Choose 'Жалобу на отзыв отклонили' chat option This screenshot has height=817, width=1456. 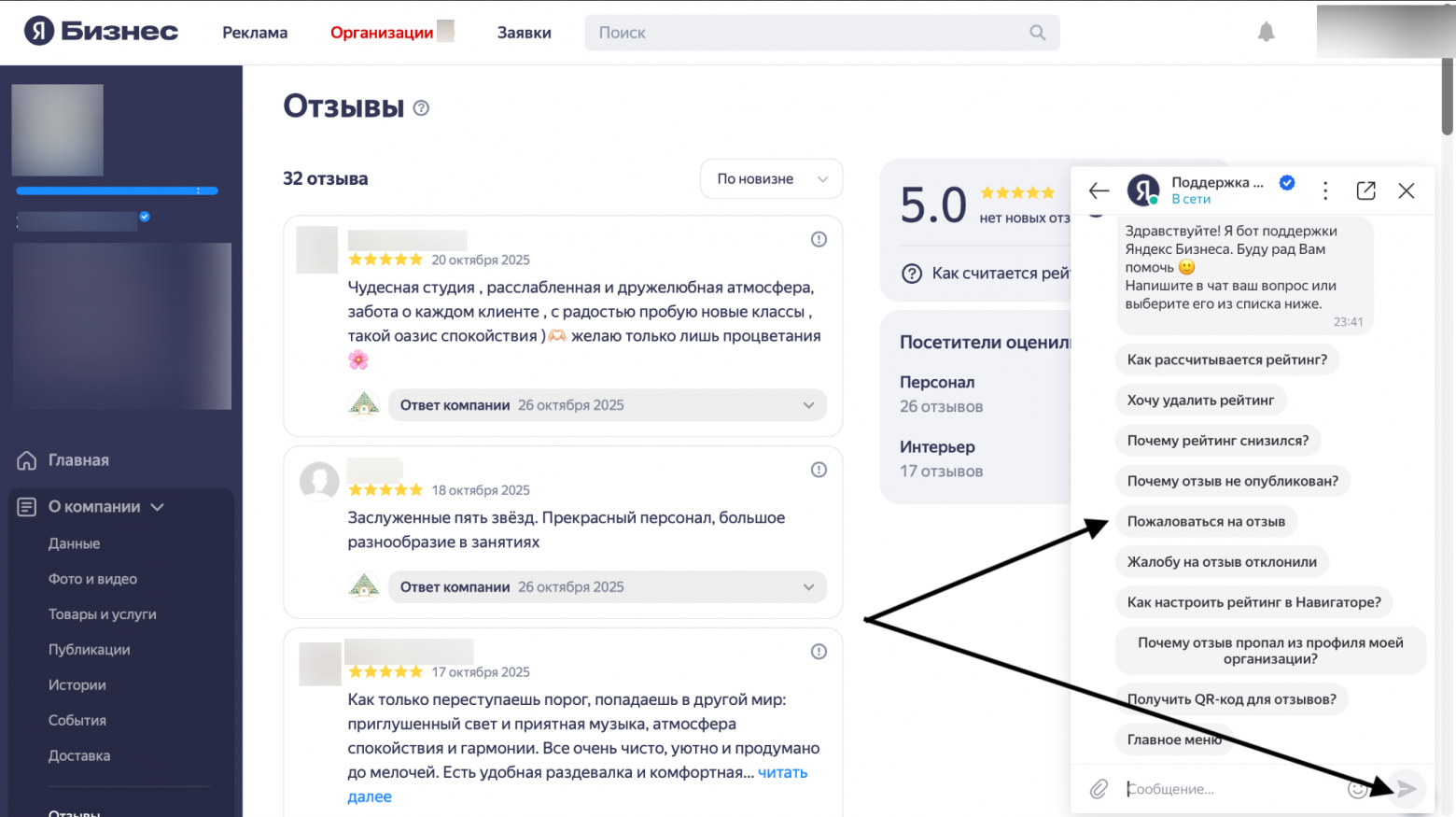pyautogui.click(x=1222, y=562)
